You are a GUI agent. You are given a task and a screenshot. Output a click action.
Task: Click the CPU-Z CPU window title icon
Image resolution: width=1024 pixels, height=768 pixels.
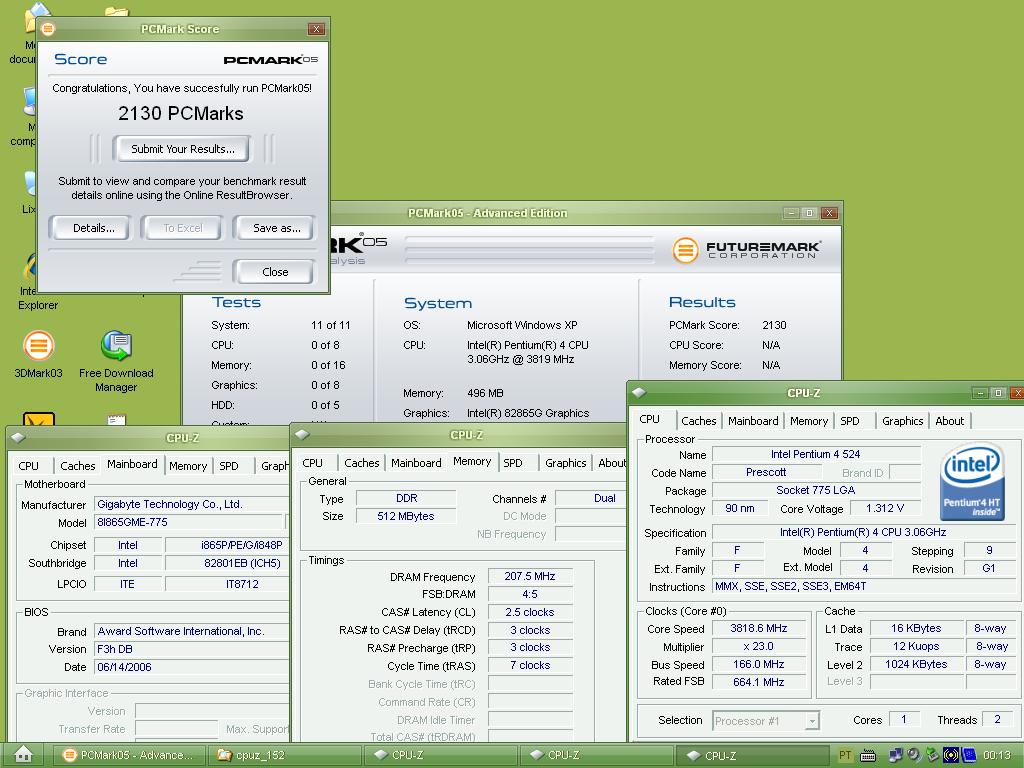(x=639, y=392)
